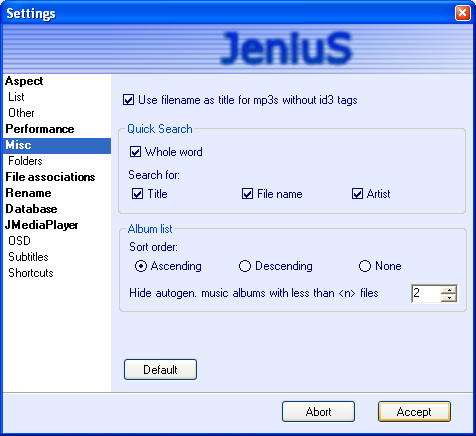Toggle Use filename as title checkbox
This screenshot has height=436, width=476.
point(128,100)
